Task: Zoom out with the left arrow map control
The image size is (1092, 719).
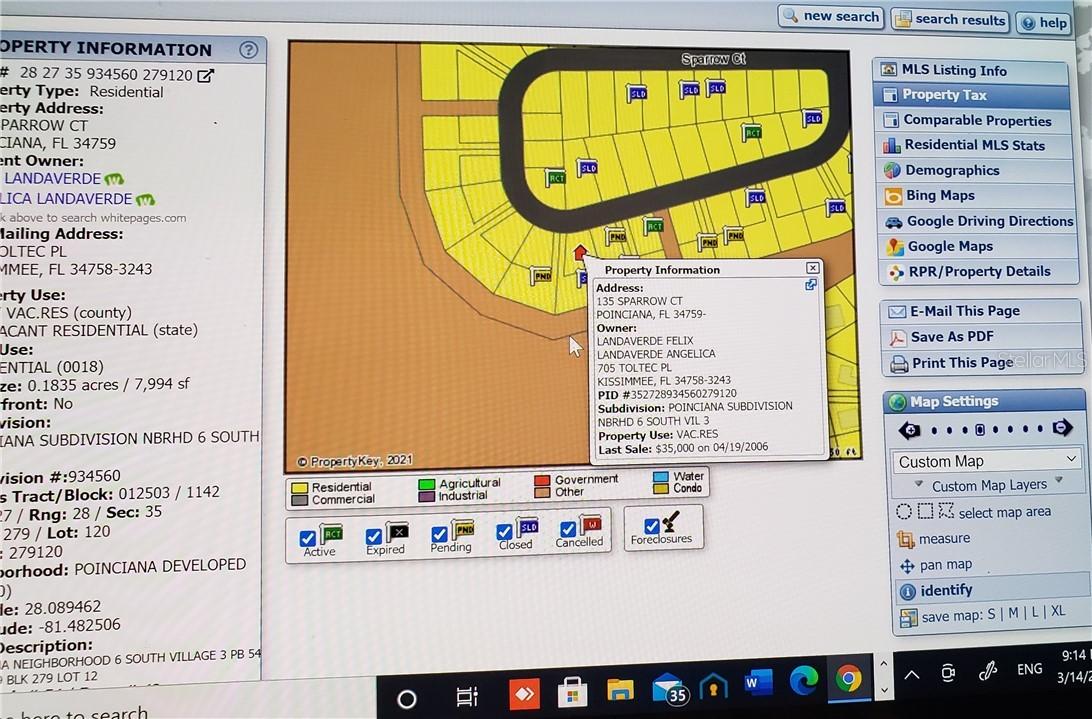Action: (x=909, y=430)
